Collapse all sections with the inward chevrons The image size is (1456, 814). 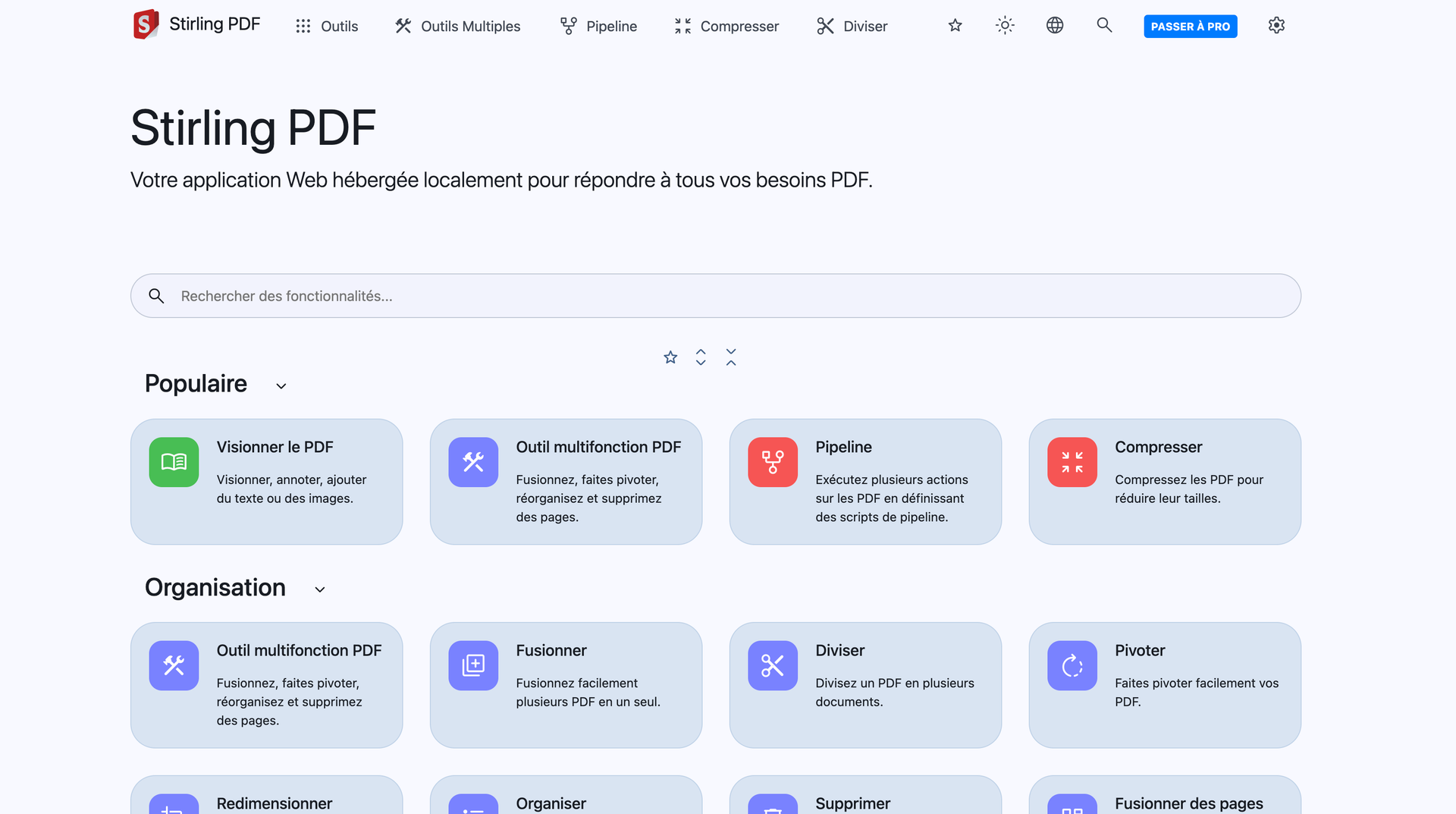[x=730, y=357]
